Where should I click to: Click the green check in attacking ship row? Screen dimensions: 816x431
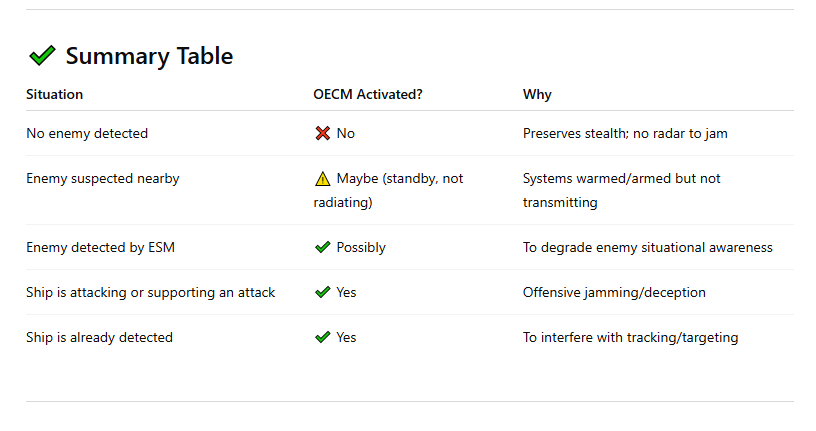pyautogui.click(x=322, y=292)
